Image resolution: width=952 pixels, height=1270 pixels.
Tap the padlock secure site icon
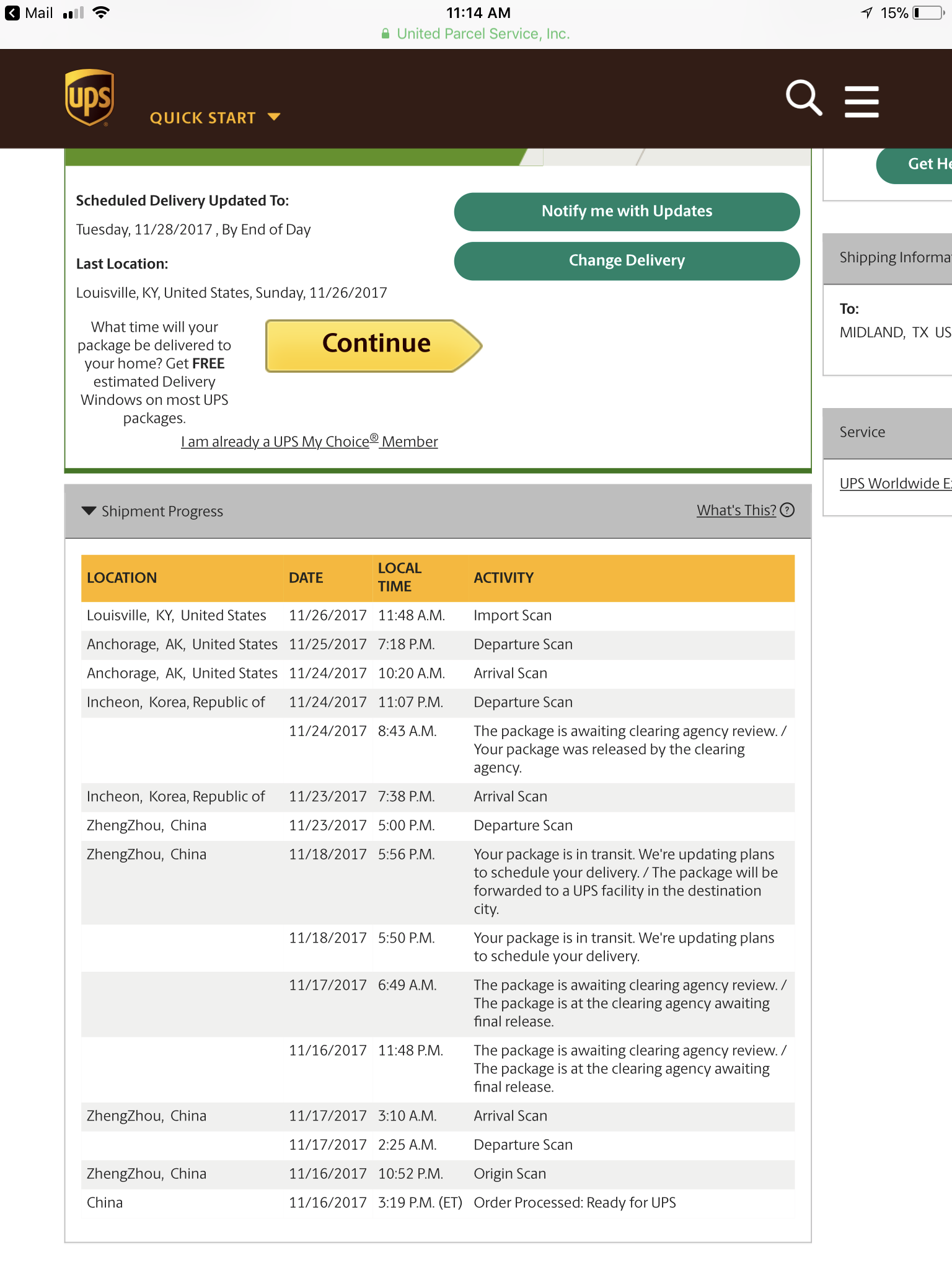[x=386, y=33]
